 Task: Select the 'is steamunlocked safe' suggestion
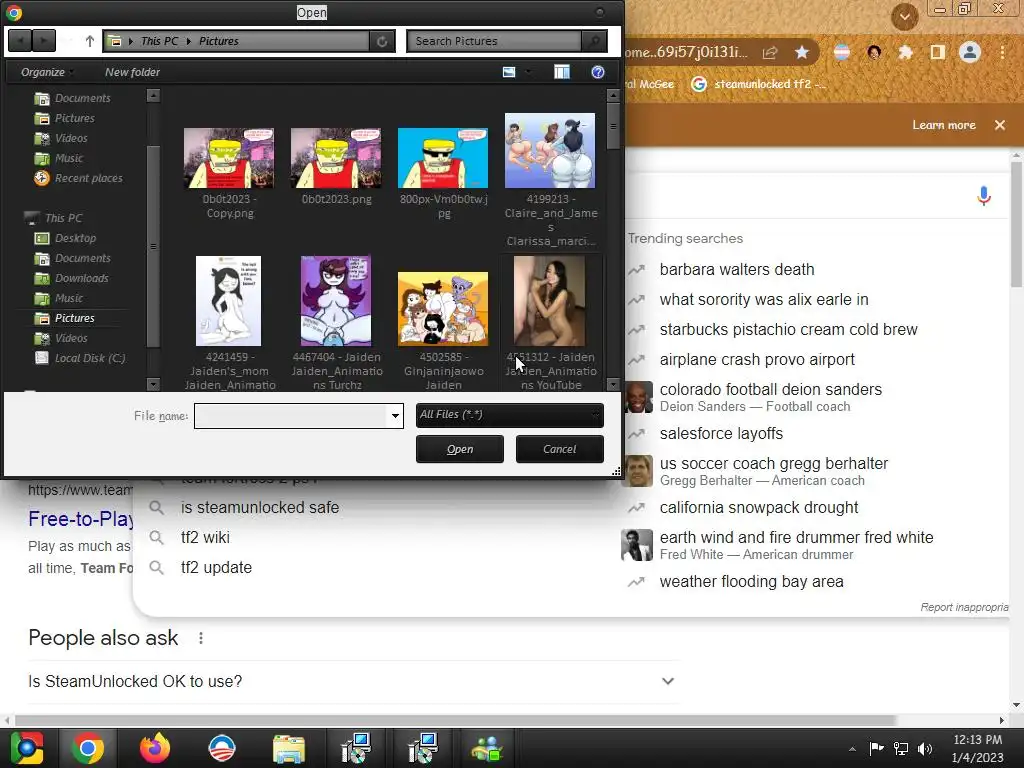click(x=260, y=507)
